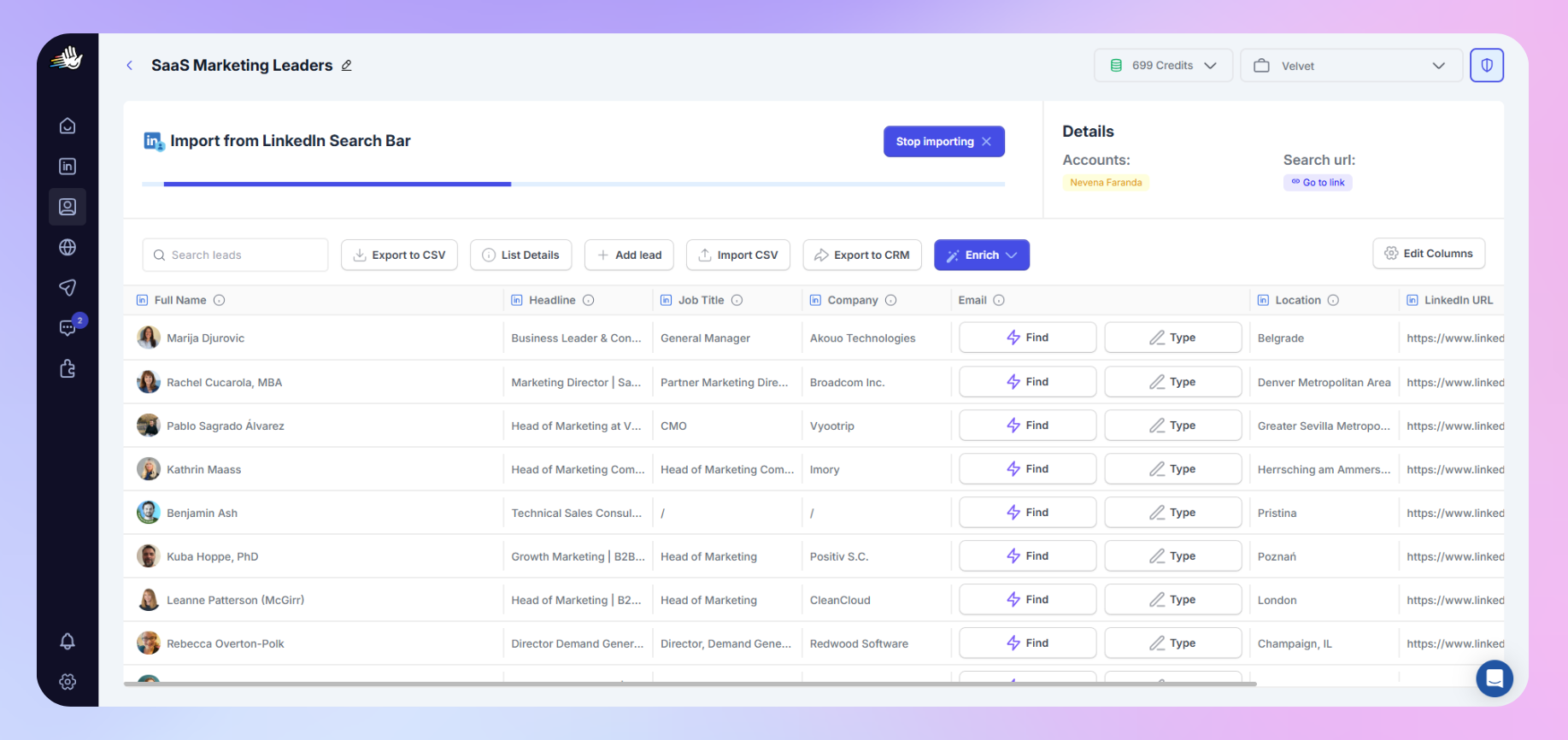Select the Rachel Cucarola, MBA name

coord(224,383)
